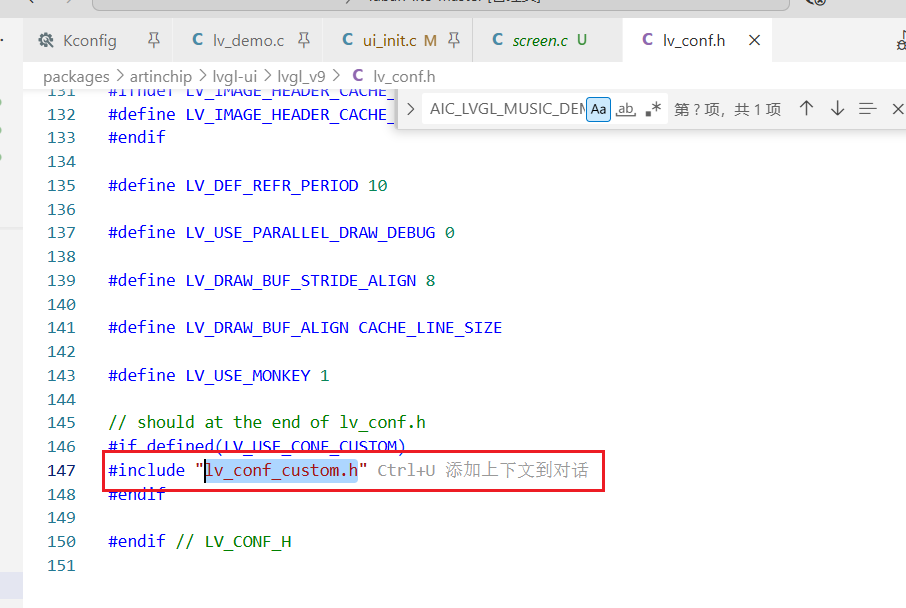The height and width of the screenshot is (608, 906).
Task: Click LV_DEF_REFR_PERIOD in the code
Action: pos(272,186)
